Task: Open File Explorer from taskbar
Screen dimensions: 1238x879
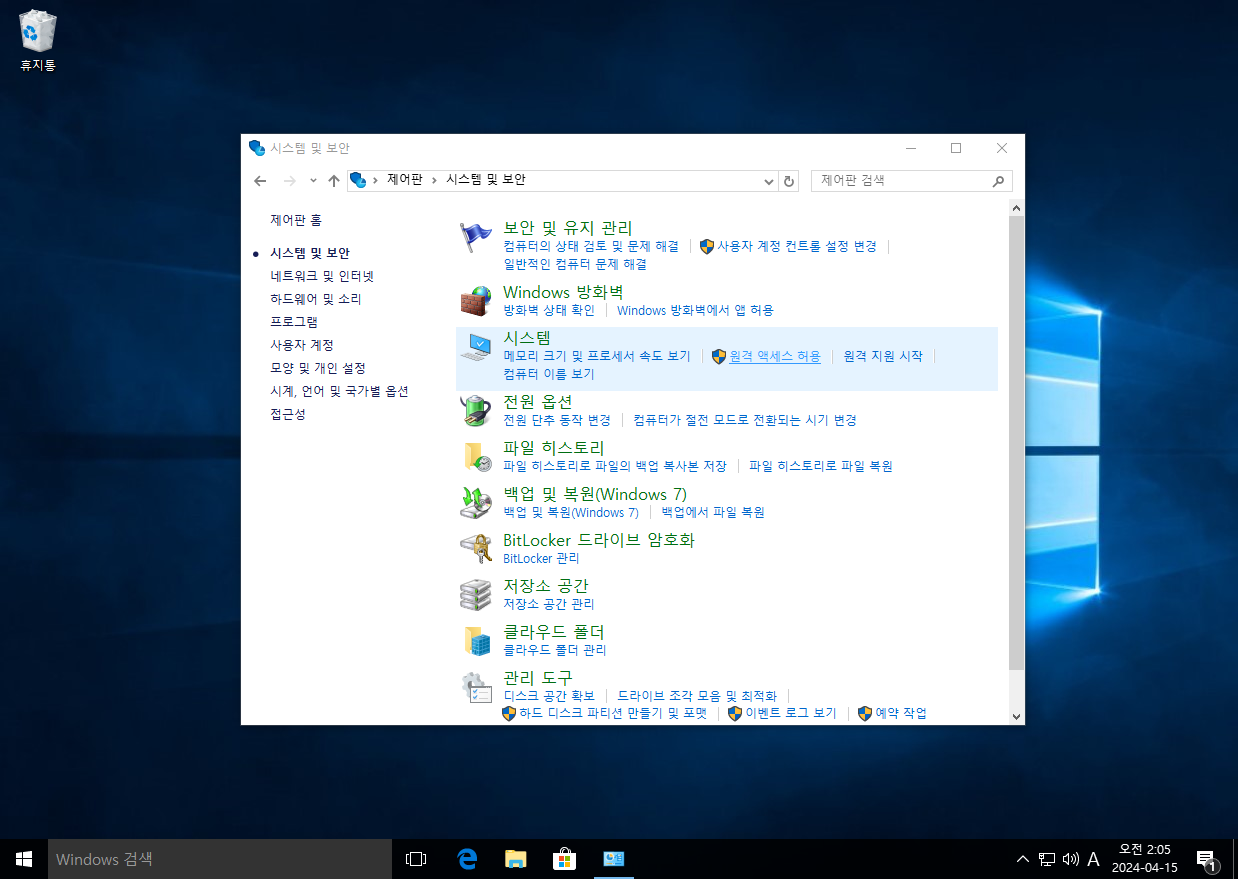Action: (515, 859)
